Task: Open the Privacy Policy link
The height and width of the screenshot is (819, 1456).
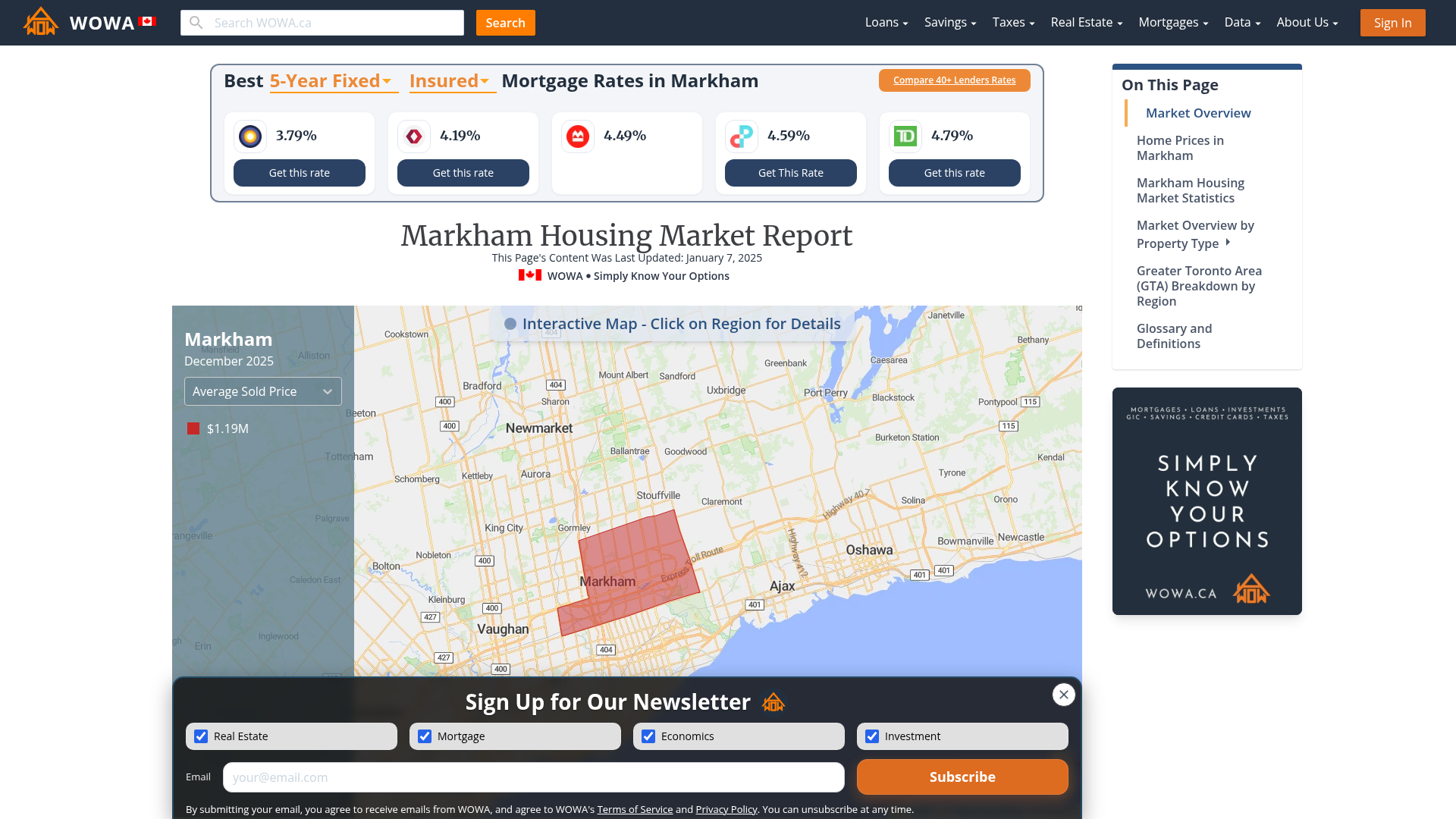Action: 726,809
